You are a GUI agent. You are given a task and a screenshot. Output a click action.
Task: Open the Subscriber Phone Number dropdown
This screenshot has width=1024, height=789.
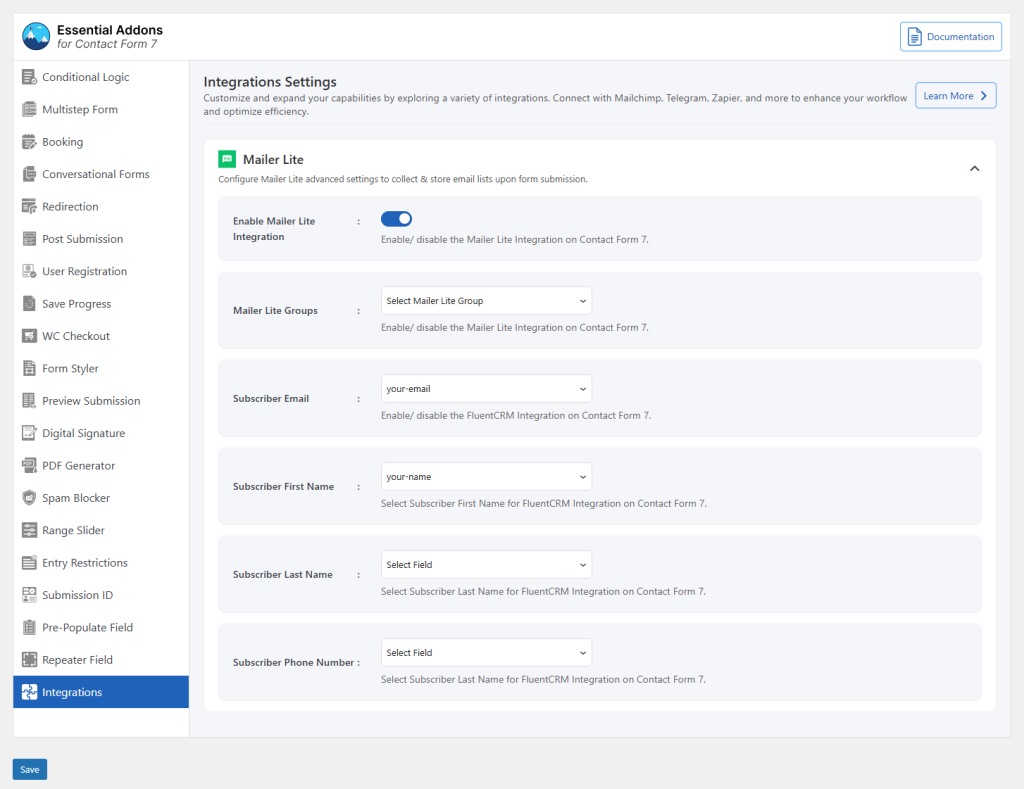coord(486,652)
